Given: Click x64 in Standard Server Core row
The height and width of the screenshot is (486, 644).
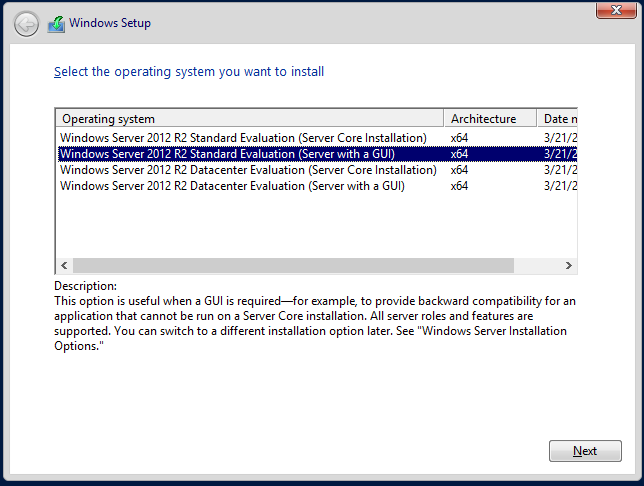Looking at the screenshot, I should [459, 138].
